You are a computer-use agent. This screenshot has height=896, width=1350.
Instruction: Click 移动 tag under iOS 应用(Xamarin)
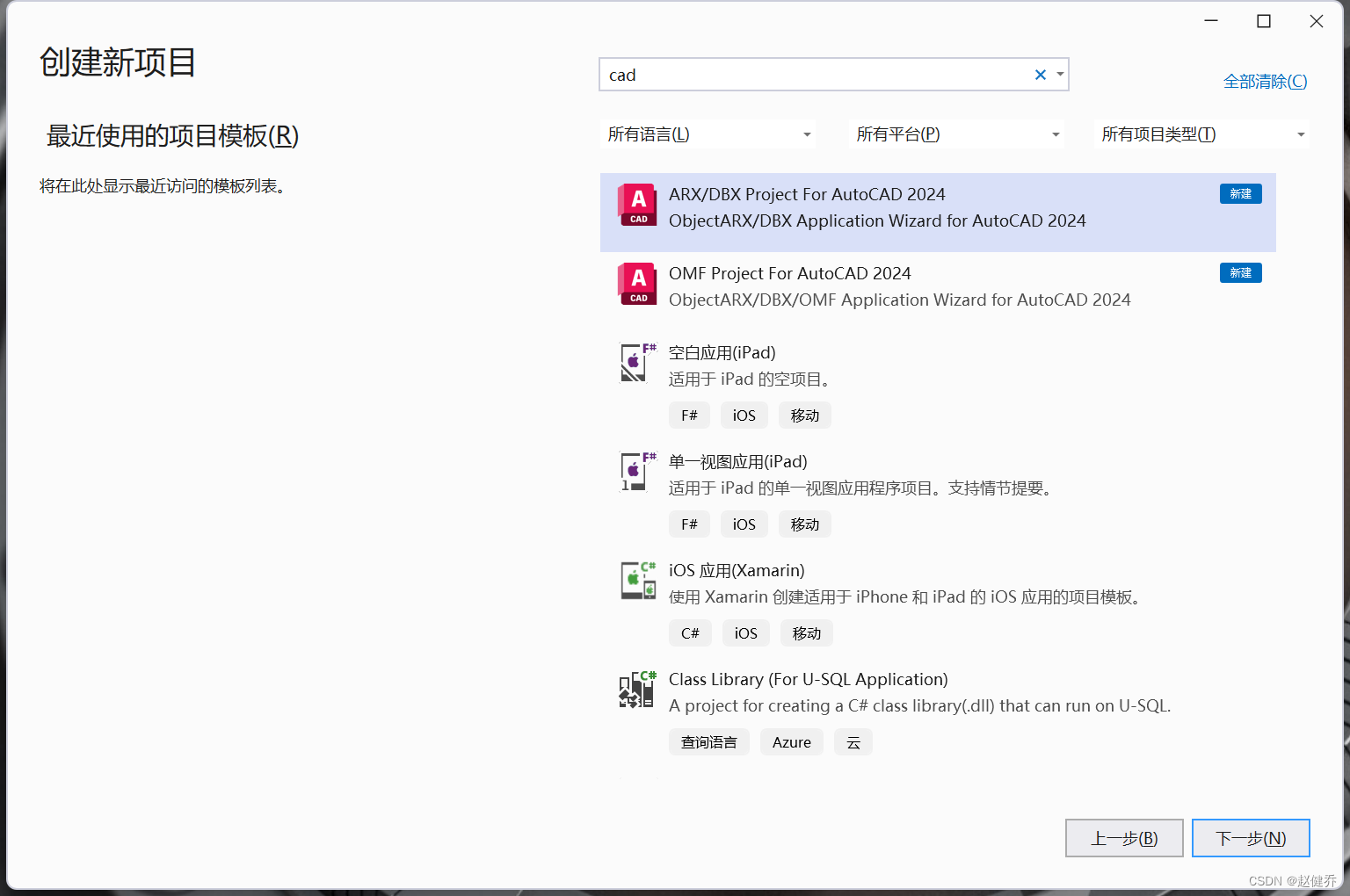[x=807, y=633]
